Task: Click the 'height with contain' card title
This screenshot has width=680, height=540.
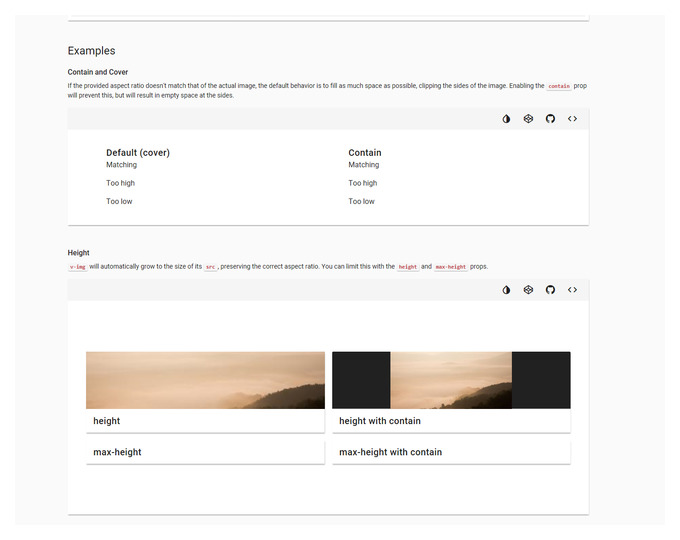Action: tap(380, 421)
